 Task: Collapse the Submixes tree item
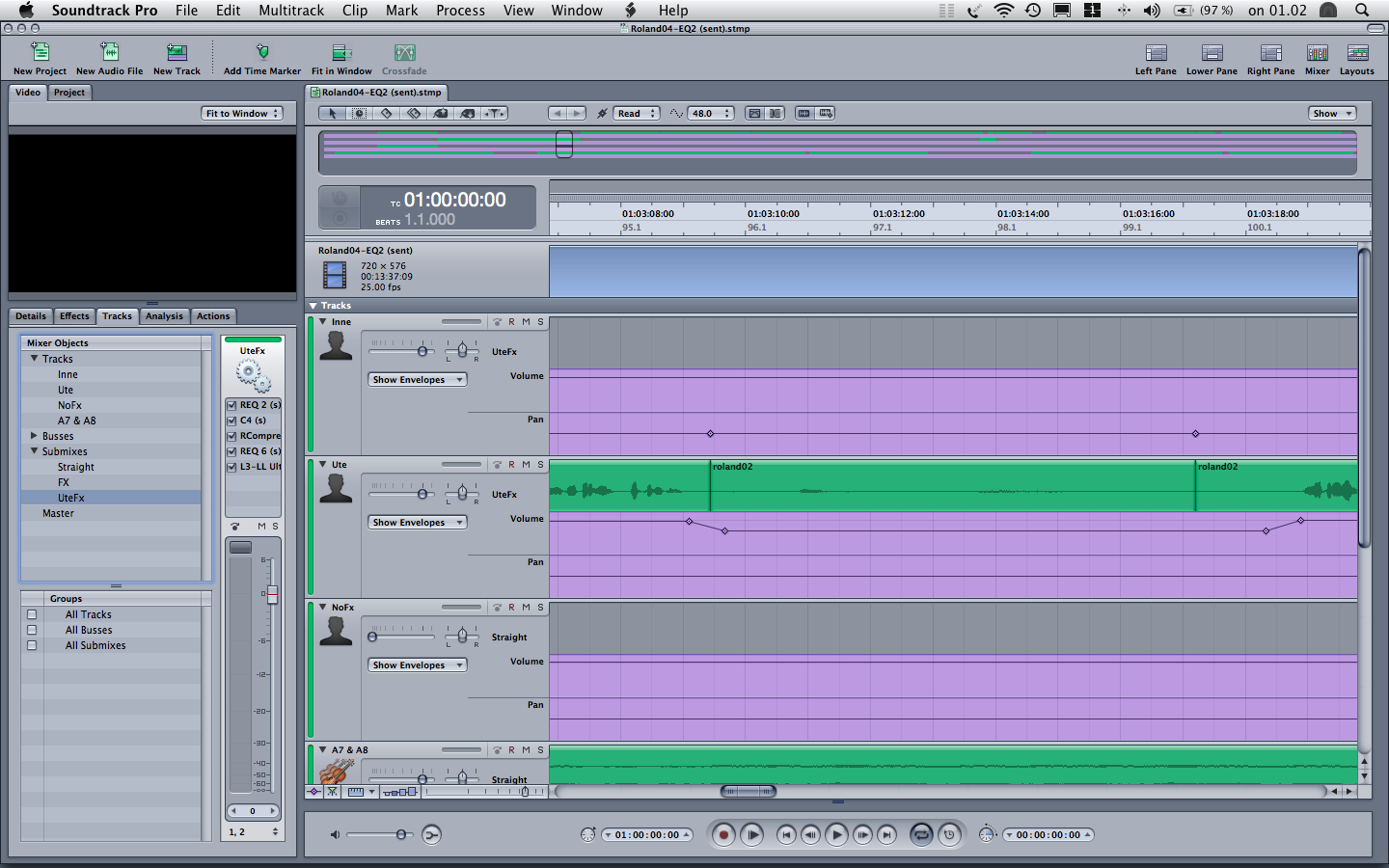pyautogui.click(x=34, y=450)
